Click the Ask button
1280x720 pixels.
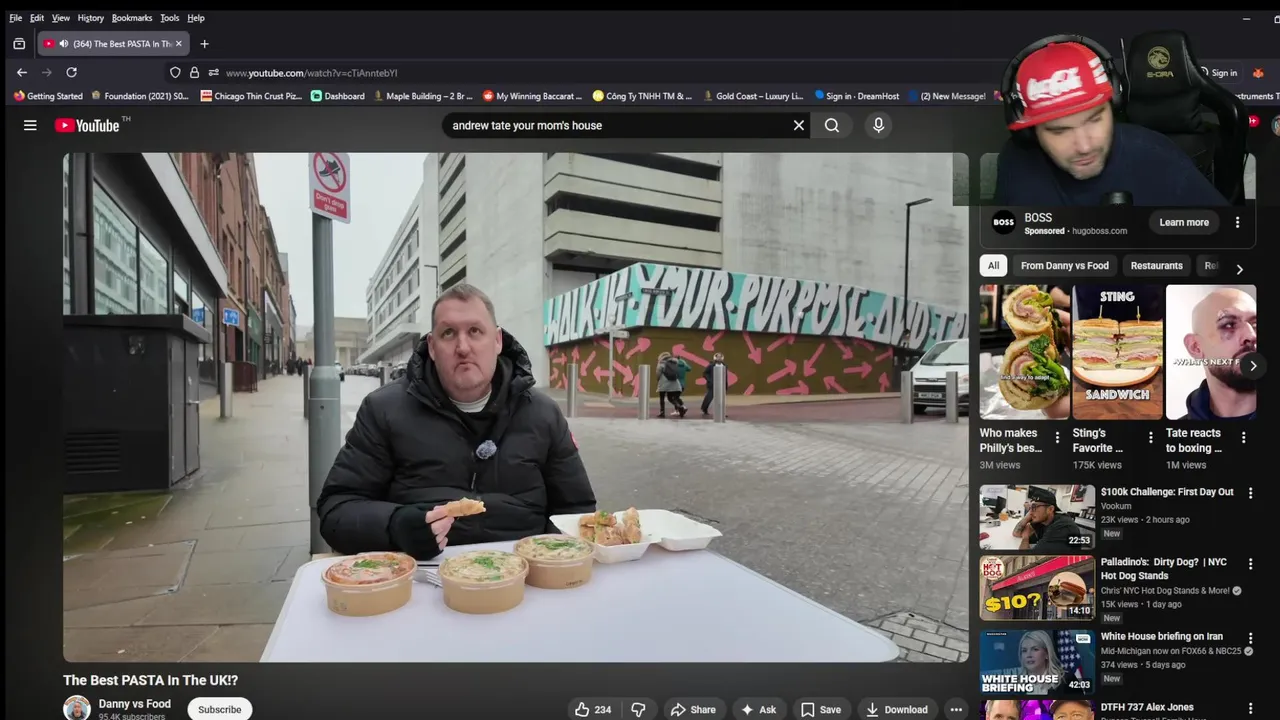click(x=758, y=709)
